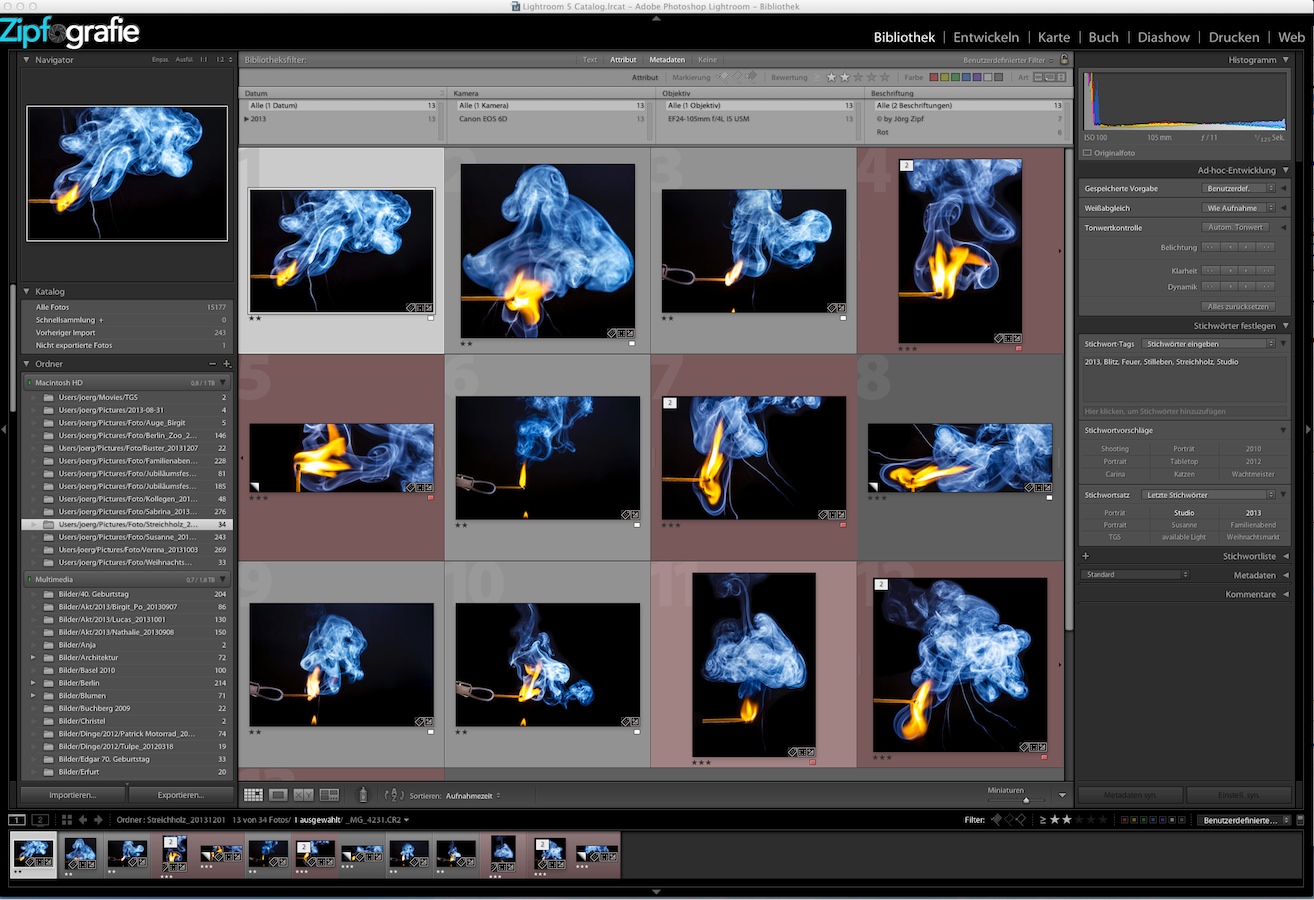Set bibliotheksfilter rating to one star
This screenshot has width=1314, height=900.
pos(831,77)
